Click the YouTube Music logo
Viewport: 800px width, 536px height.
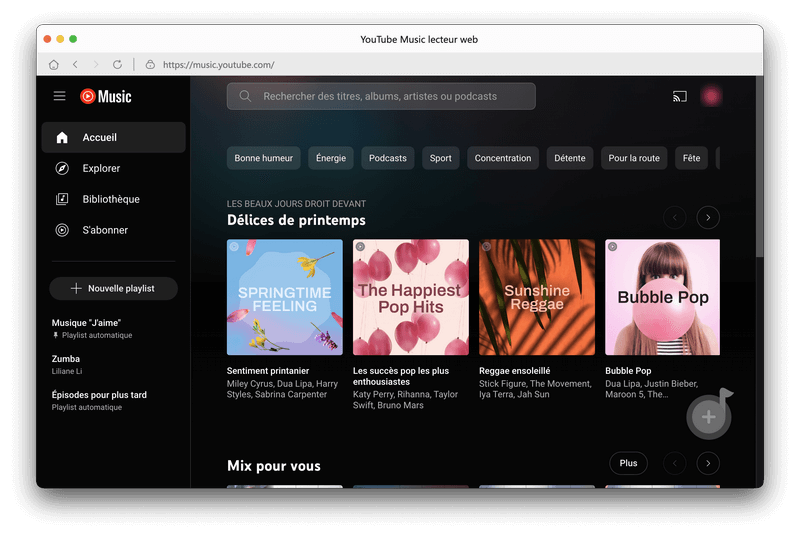[106, 96]
